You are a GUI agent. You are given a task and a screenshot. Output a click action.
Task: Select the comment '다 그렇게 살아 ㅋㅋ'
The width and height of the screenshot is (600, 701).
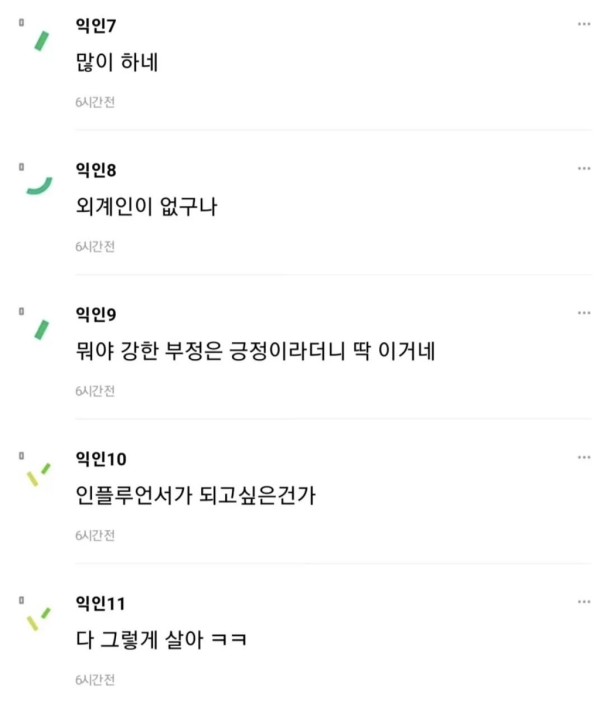click(161, 640)
